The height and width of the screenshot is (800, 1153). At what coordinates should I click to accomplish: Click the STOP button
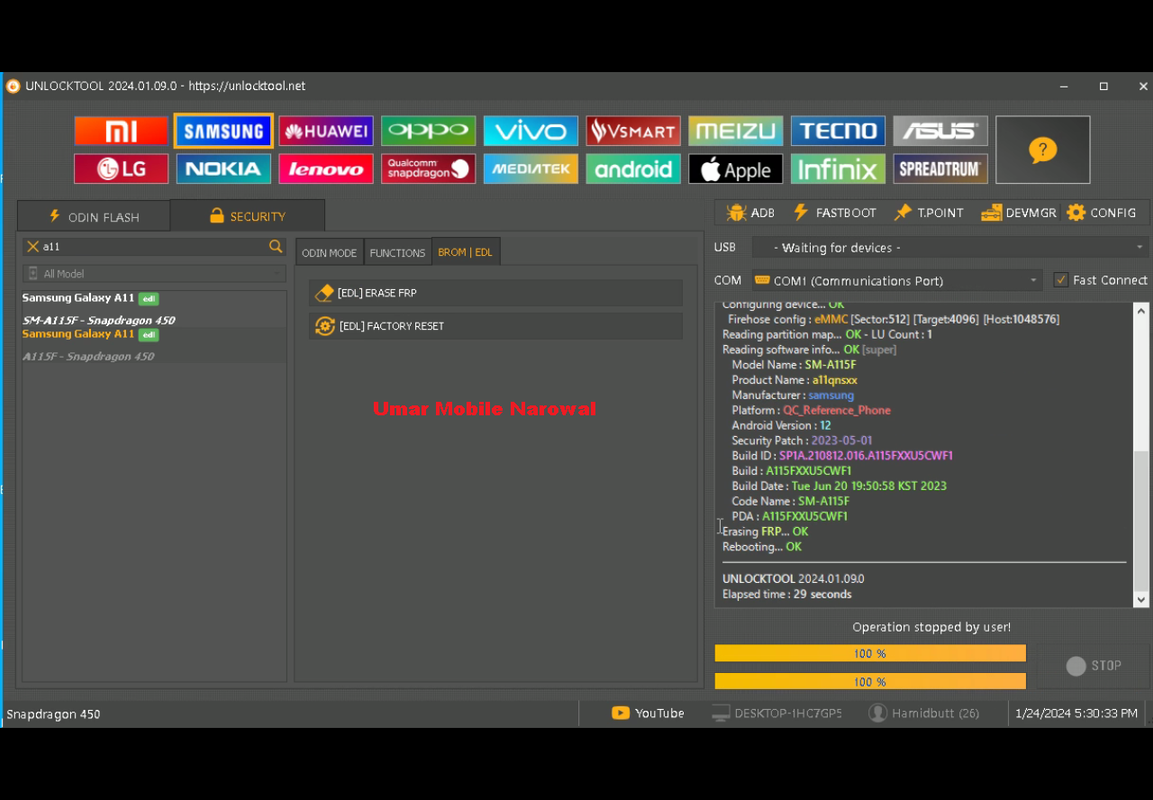[x=1094, y=665]
